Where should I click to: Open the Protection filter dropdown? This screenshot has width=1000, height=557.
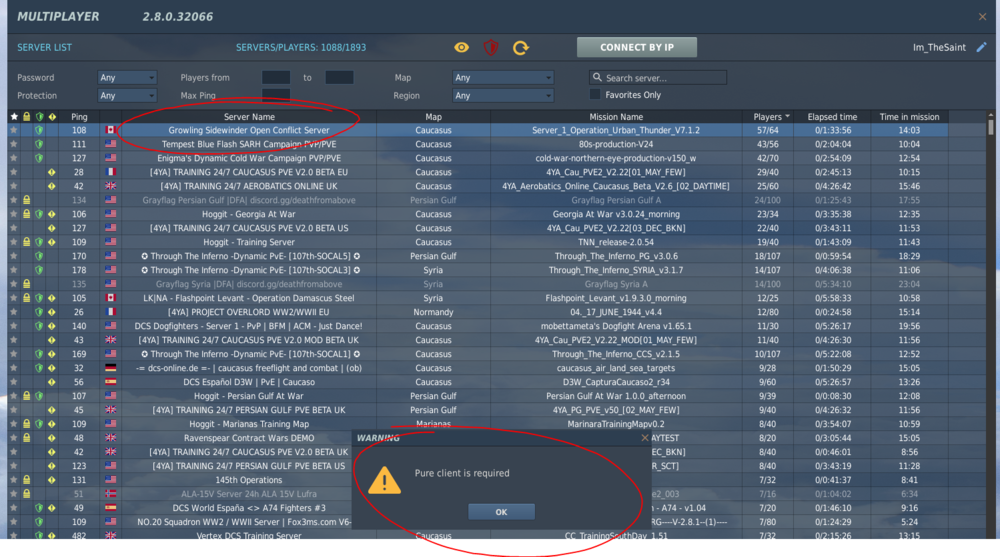pos(127,96)
